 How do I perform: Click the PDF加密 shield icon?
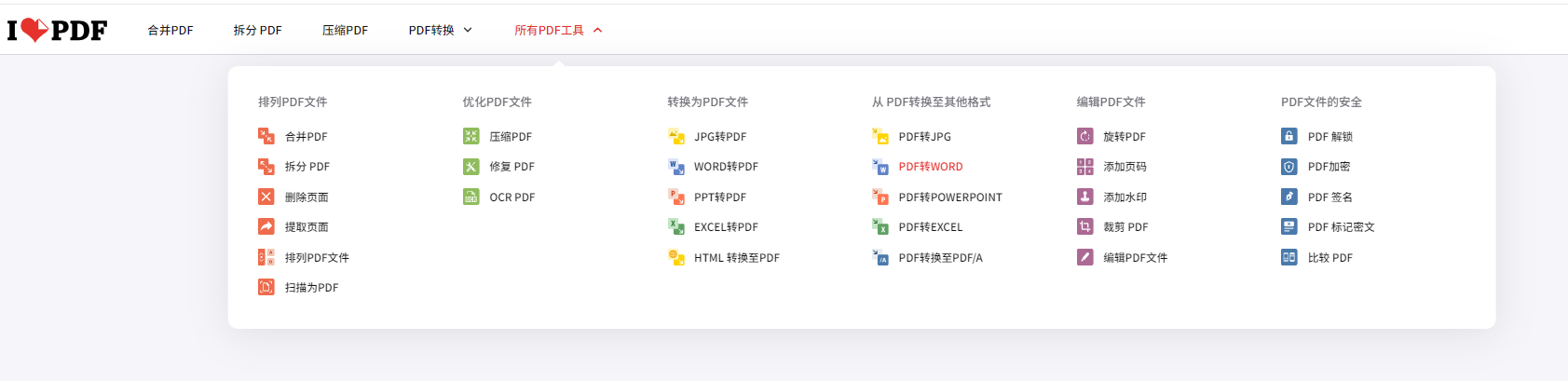tap(1289, 167)
